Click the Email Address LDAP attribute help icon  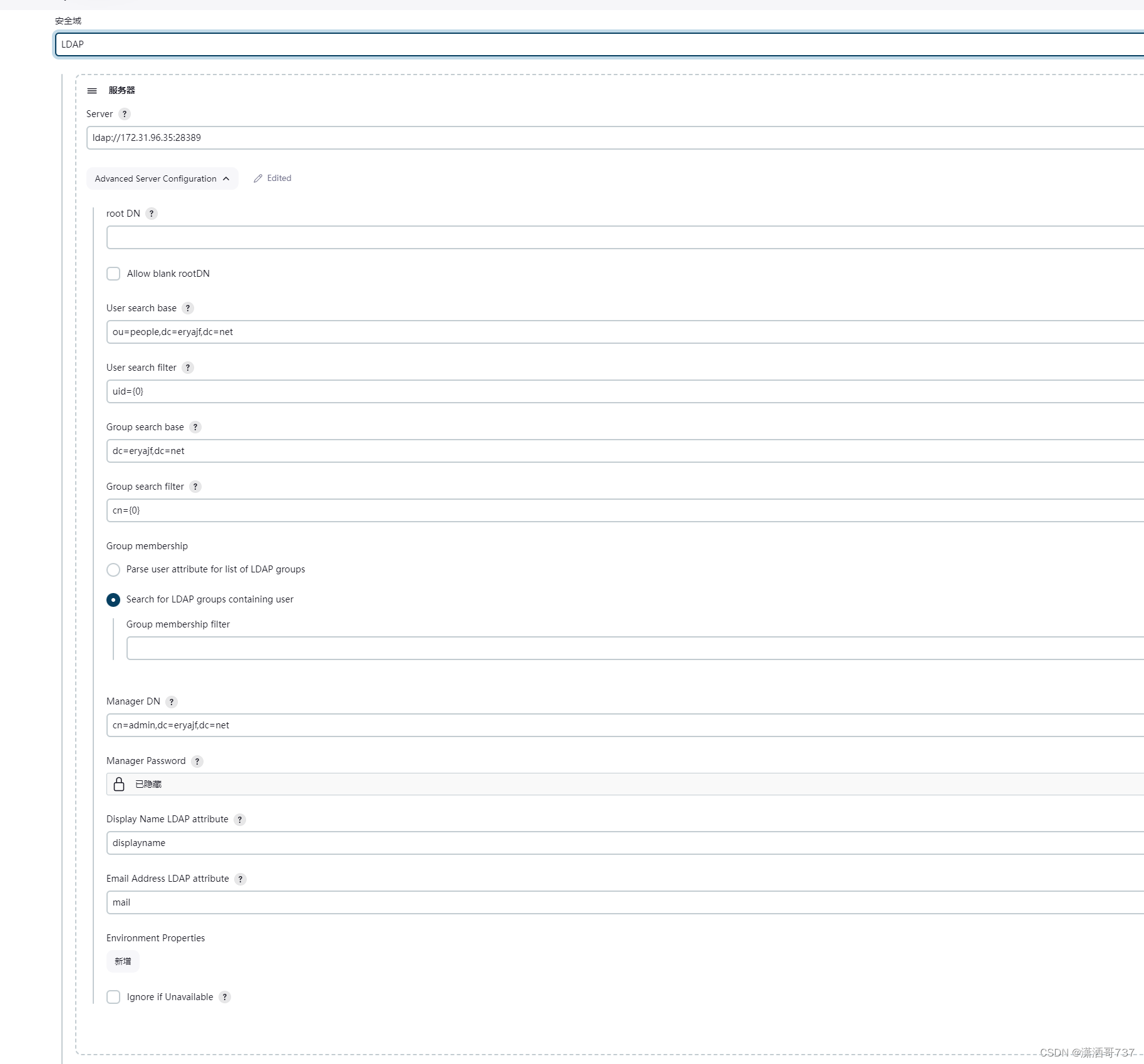coord(240,879)
